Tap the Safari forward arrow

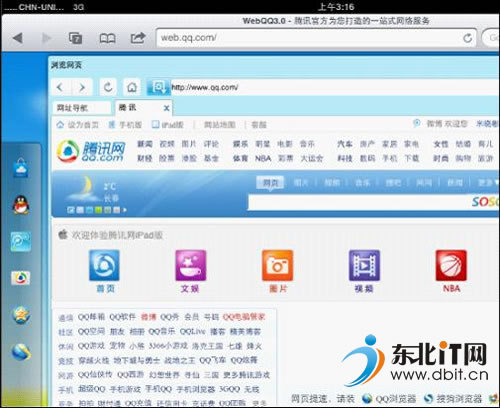tap(46, 38)
